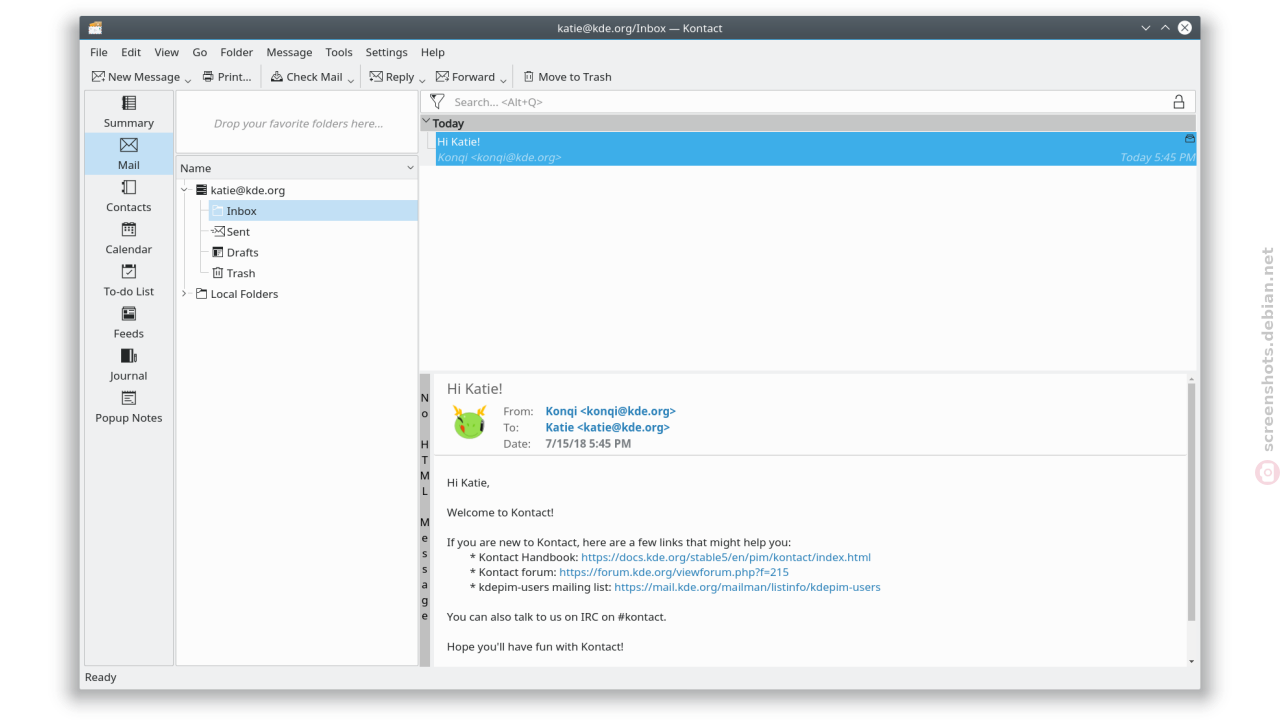The image size is (1280, 720).
Task: Open the To-do List component
Action: pyautogui.click(x=128, y=279)
